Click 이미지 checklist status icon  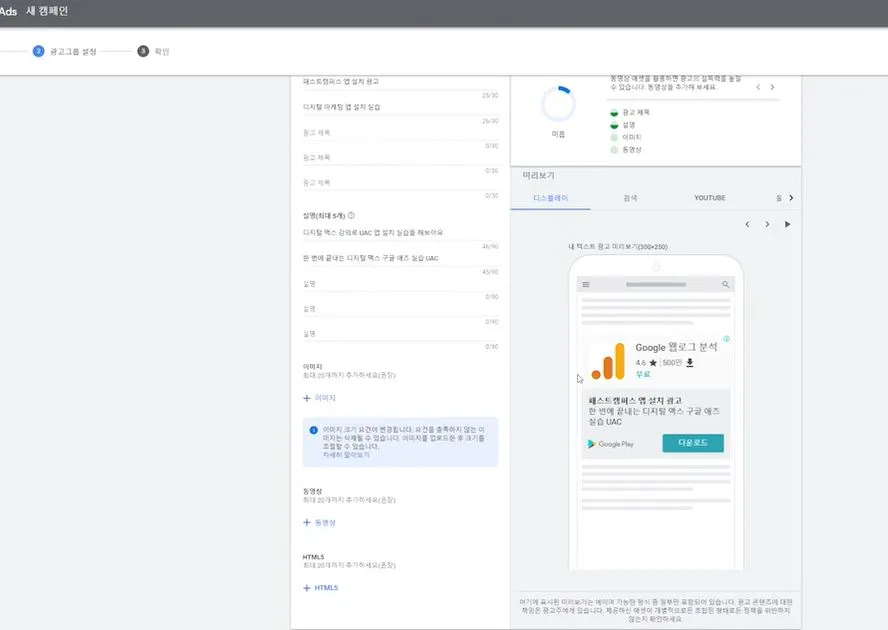614,138
